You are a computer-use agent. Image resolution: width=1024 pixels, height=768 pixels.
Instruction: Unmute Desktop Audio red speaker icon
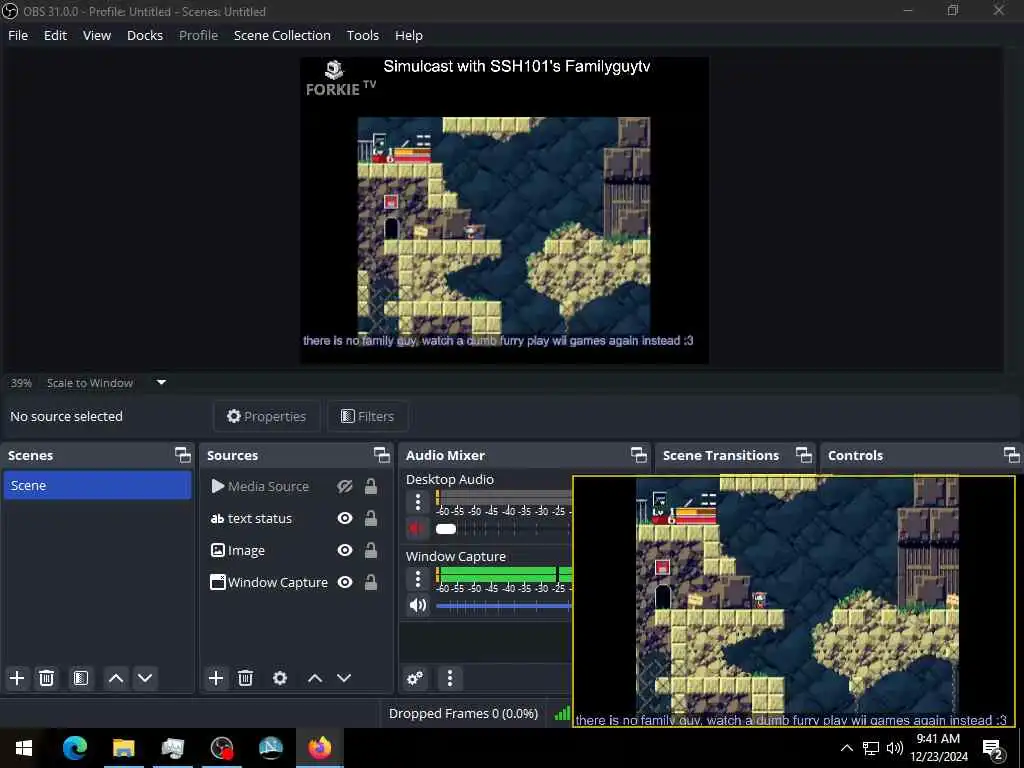(x=417, y=528)
